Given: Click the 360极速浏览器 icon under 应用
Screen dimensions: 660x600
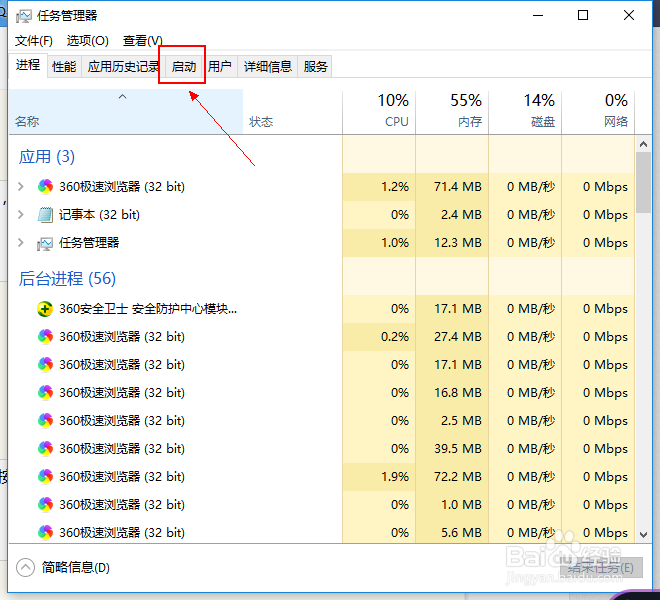Looking at the screenshot, I should click(x=45, y=187).
